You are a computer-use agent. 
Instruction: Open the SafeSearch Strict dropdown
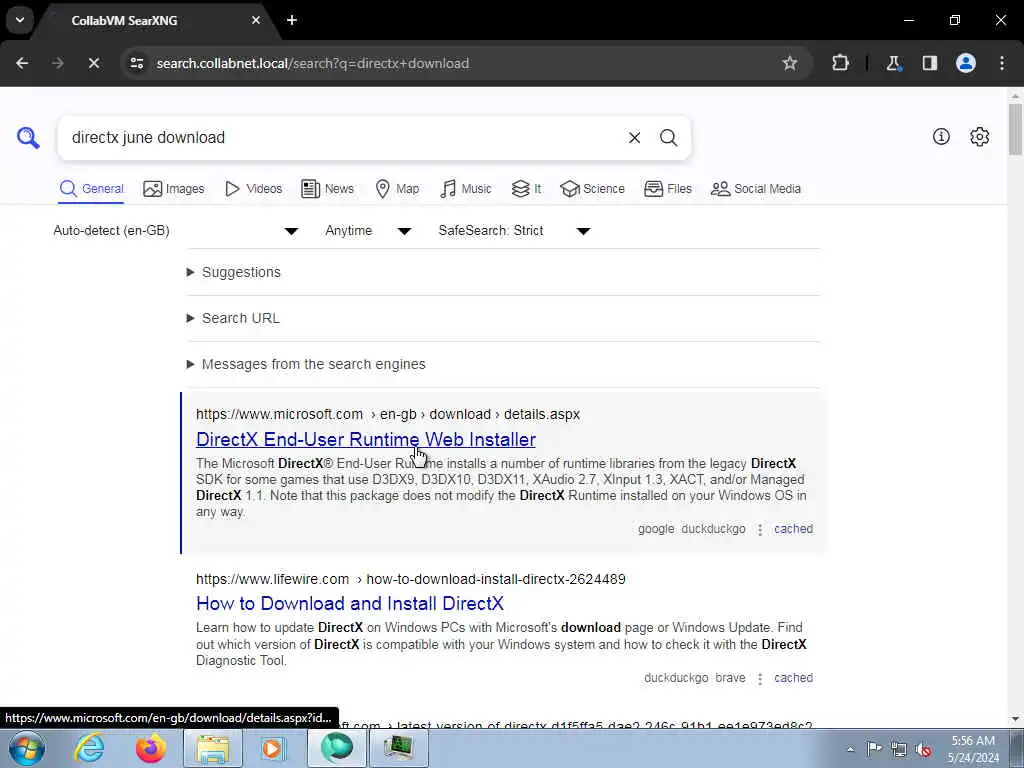click(x=515, y=231)
